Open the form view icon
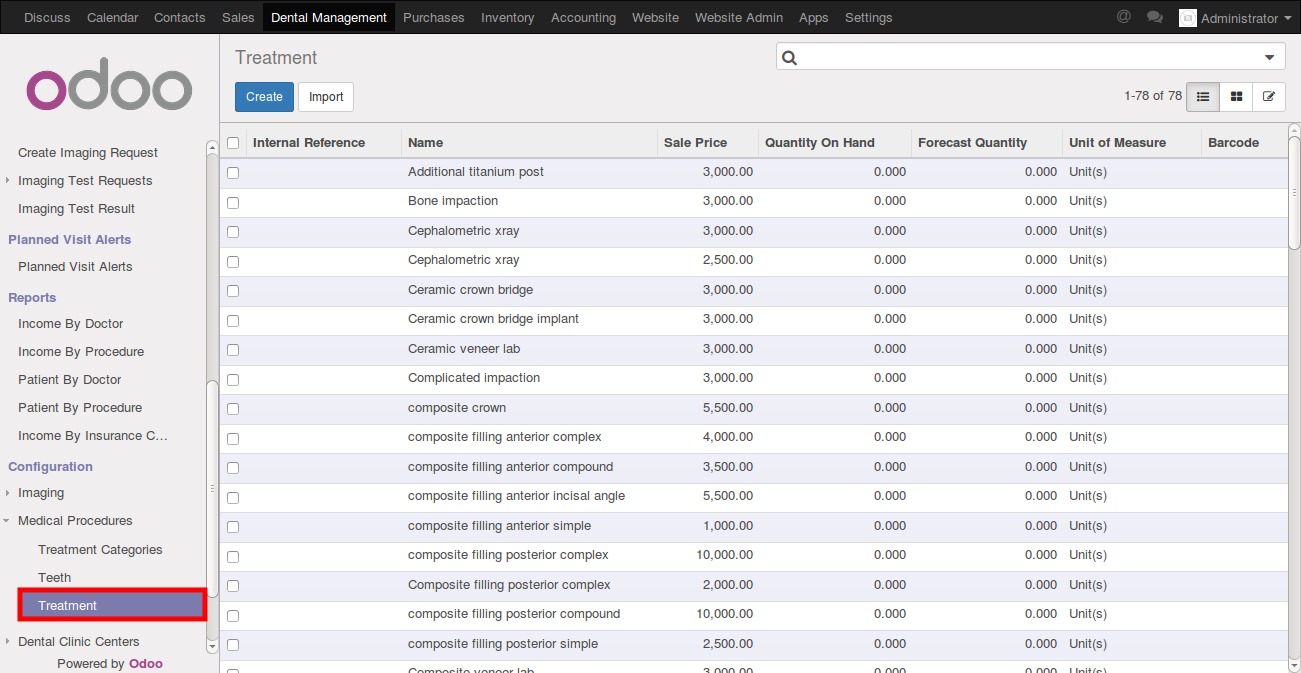The image size is (1301, 673). click(1269, 97)
